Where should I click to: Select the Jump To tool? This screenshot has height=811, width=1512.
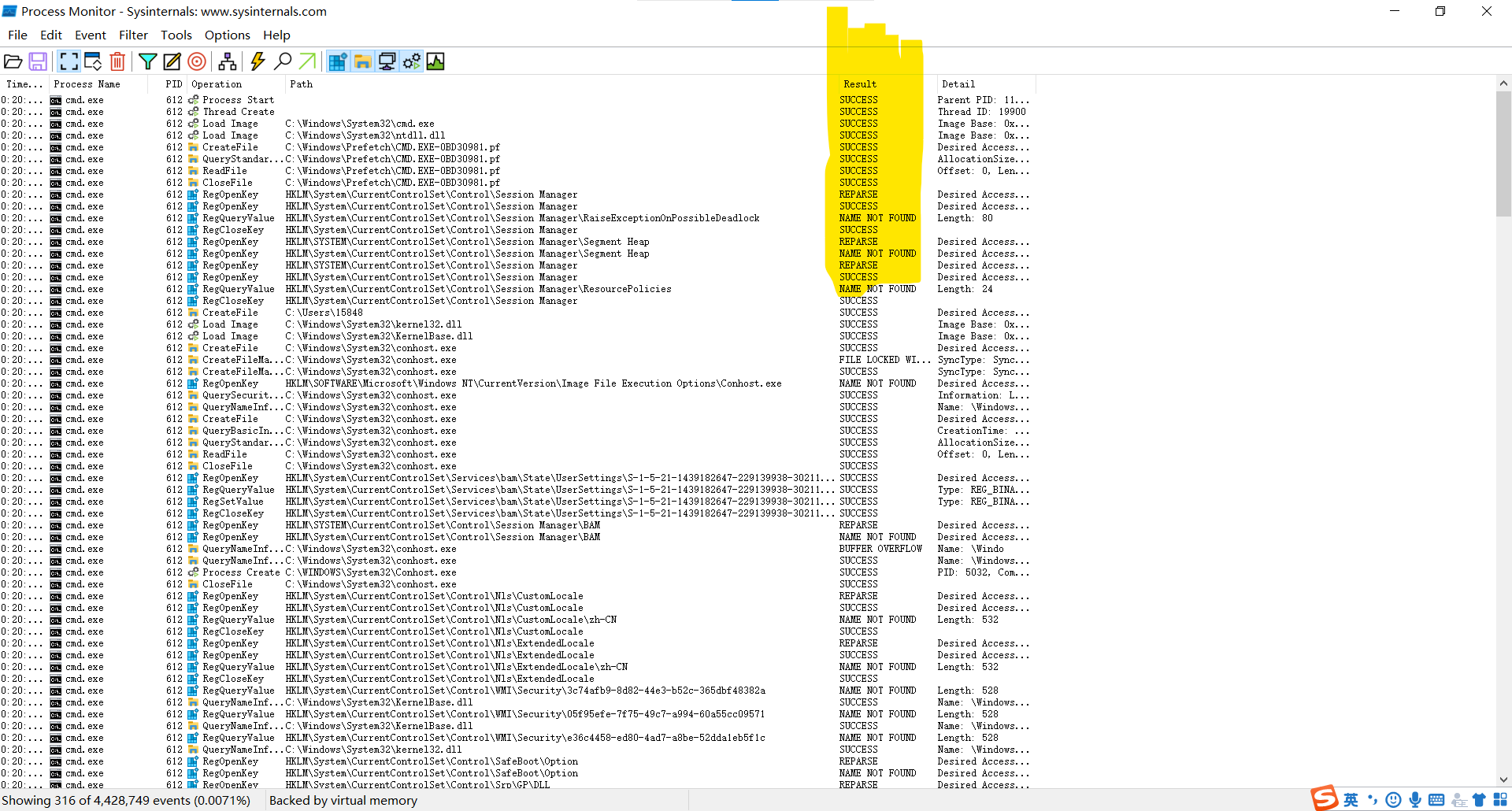308,61
